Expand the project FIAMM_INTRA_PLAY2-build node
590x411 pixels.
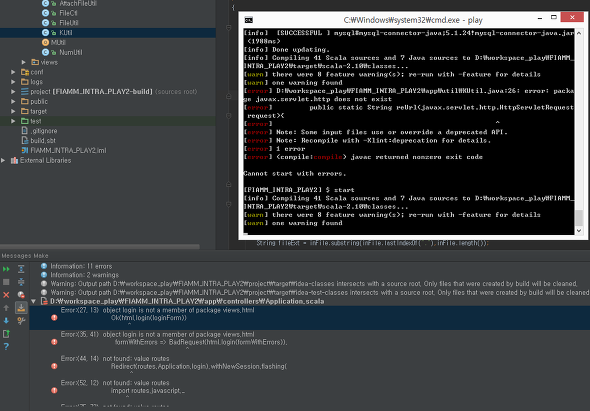point(13,91)
